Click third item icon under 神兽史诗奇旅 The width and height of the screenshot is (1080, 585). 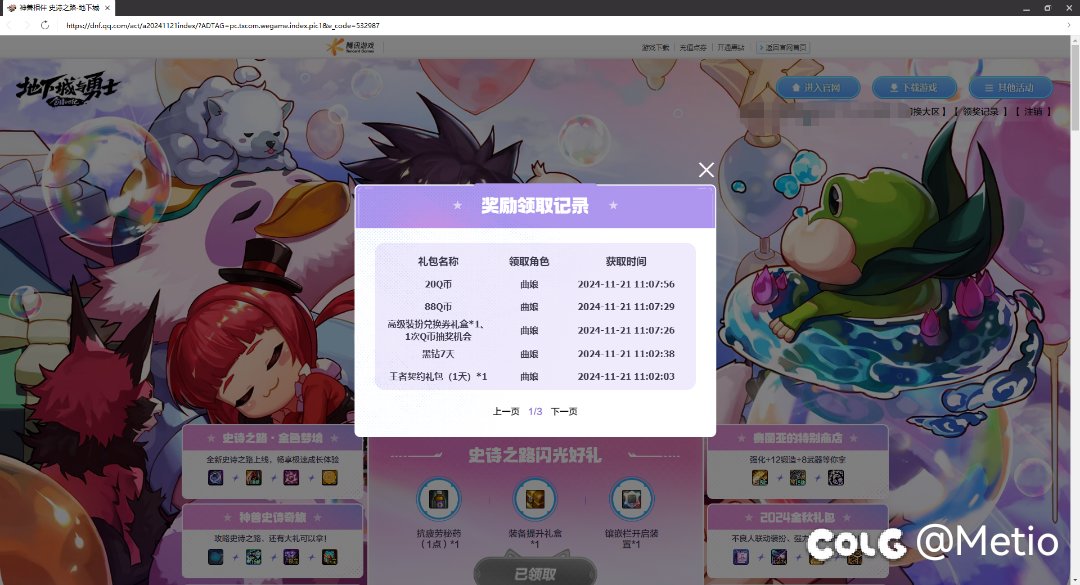(x=291, y=557)
